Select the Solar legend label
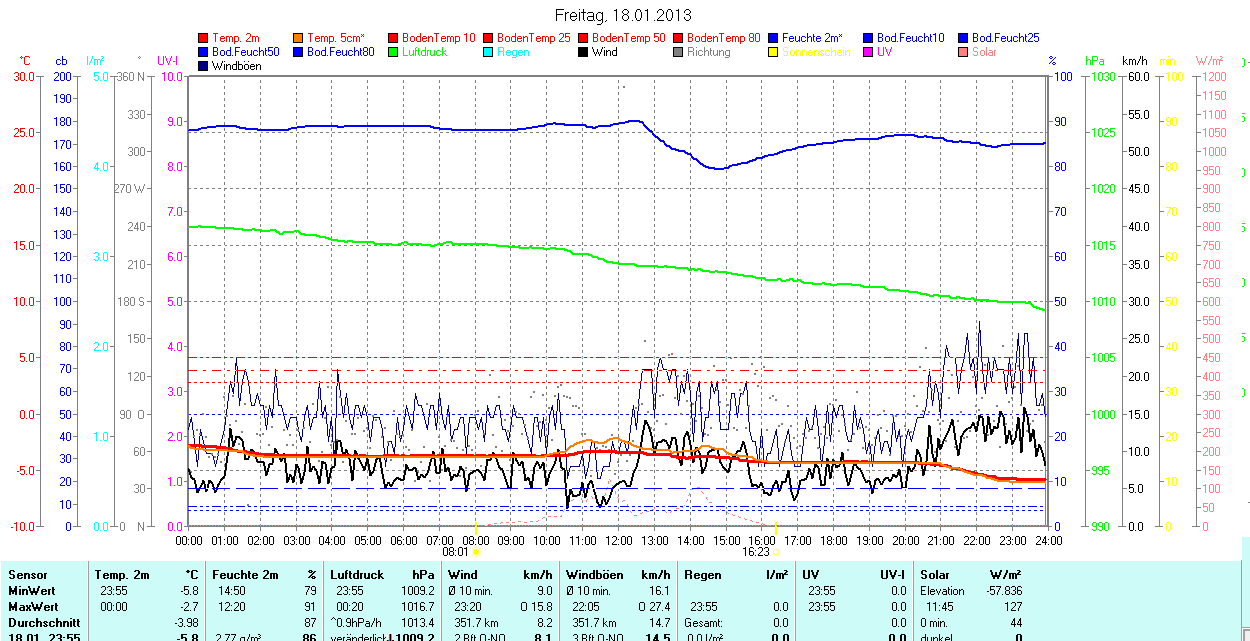1250x641 pixels. click(x=984, y=52)
